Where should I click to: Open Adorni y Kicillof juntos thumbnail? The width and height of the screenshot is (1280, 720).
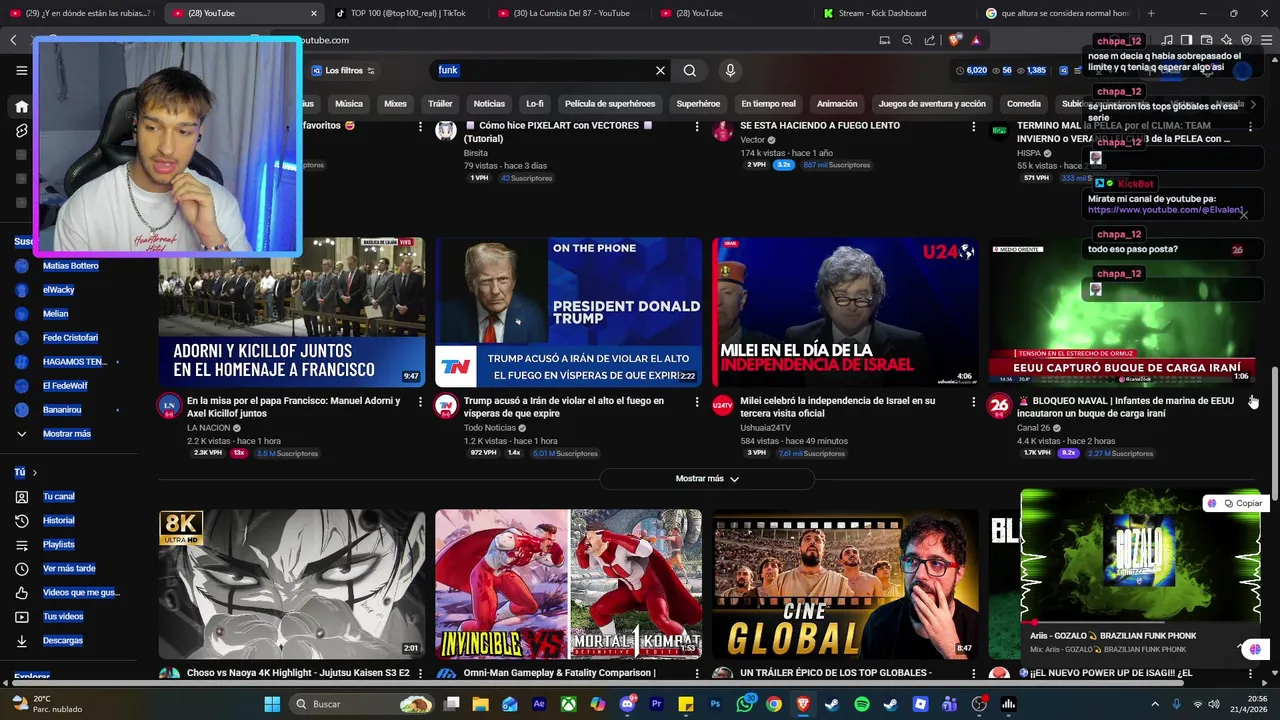coord(292,312)
